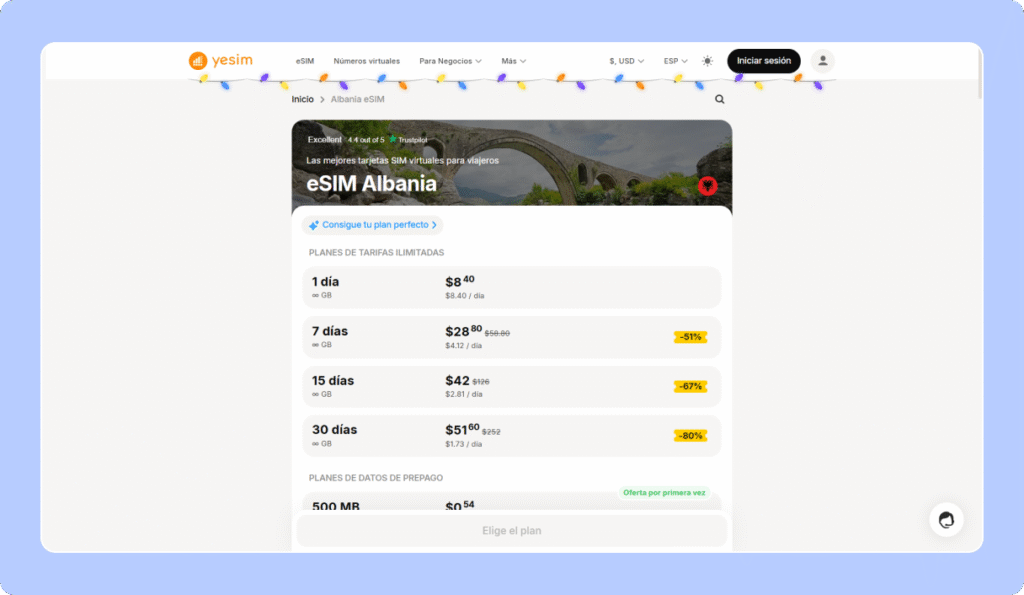Open the support chat bubble icon
Image resolution: width=1024 pixels, height=595 pixels.
tap(945, 520)
